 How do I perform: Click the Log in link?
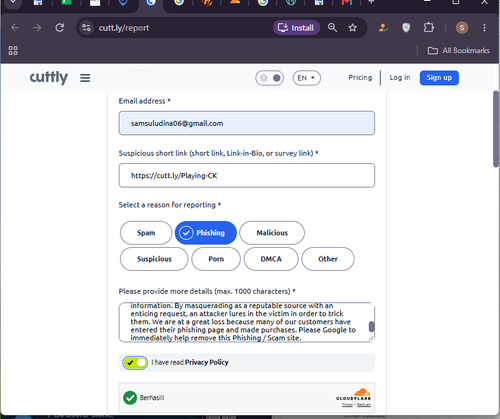click(400, 78)
